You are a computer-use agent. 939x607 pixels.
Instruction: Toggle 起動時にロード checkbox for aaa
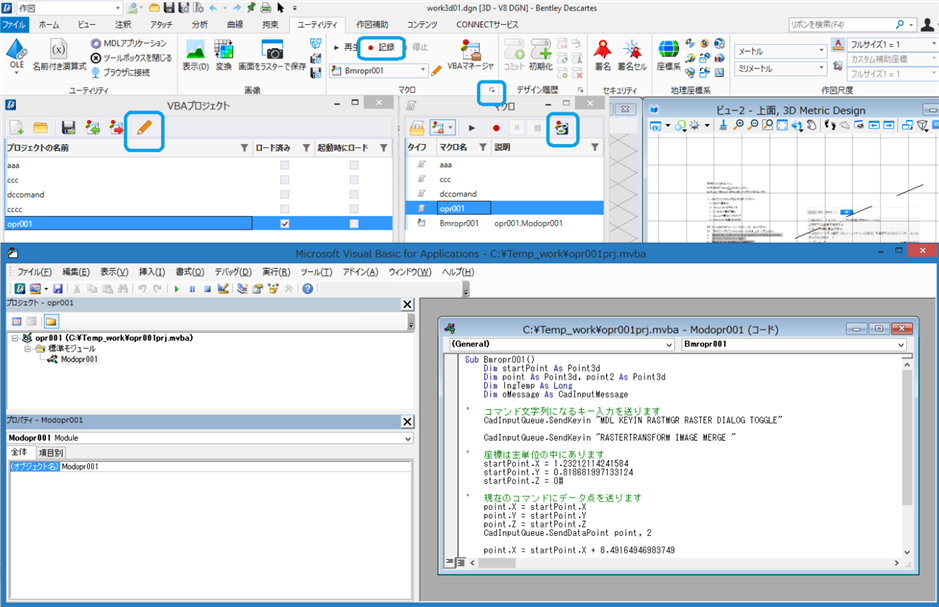(x=354, y=165)
